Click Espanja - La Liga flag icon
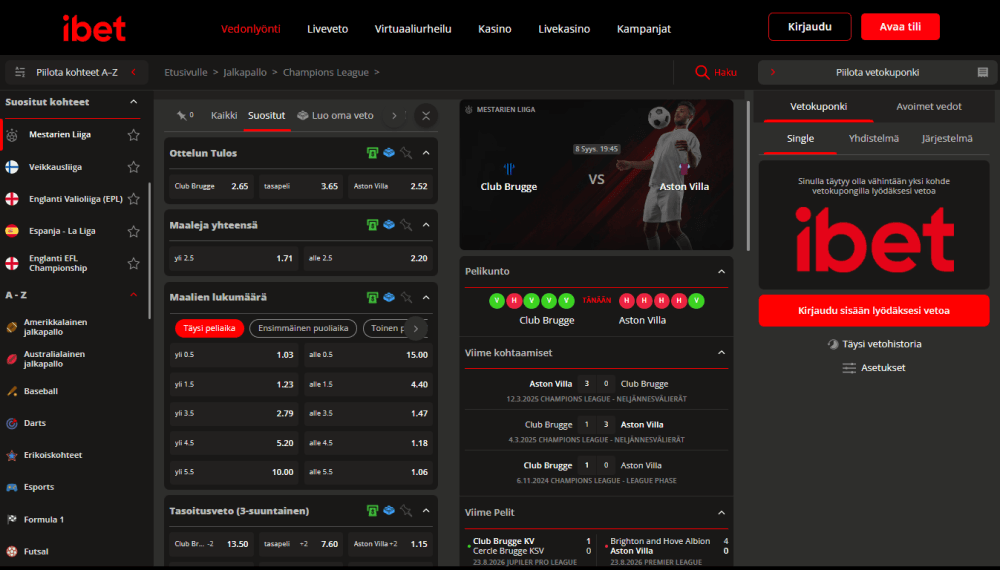Screen dimensions: 1000x570 [12, 231]
